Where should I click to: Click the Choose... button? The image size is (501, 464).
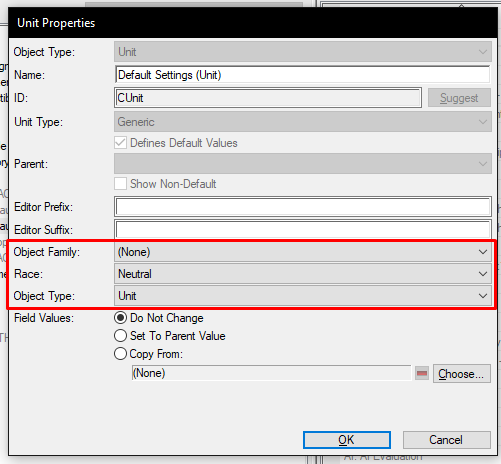pos(462,373)
